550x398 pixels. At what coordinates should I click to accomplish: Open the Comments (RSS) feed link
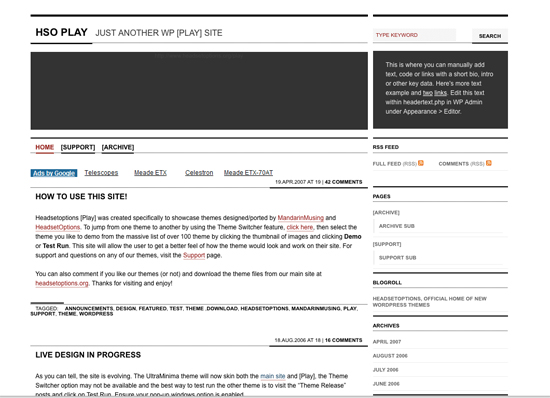point(461,164)
